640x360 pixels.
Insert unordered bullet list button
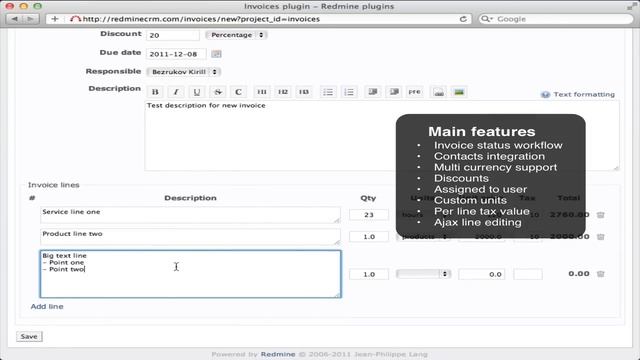328,92
